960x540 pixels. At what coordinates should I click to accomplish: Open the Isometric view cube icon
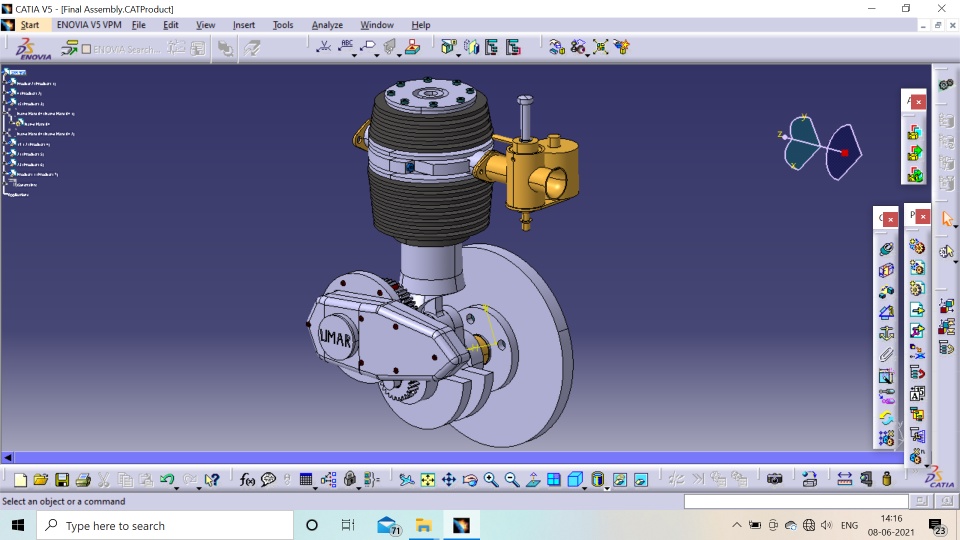pos(575,479)
